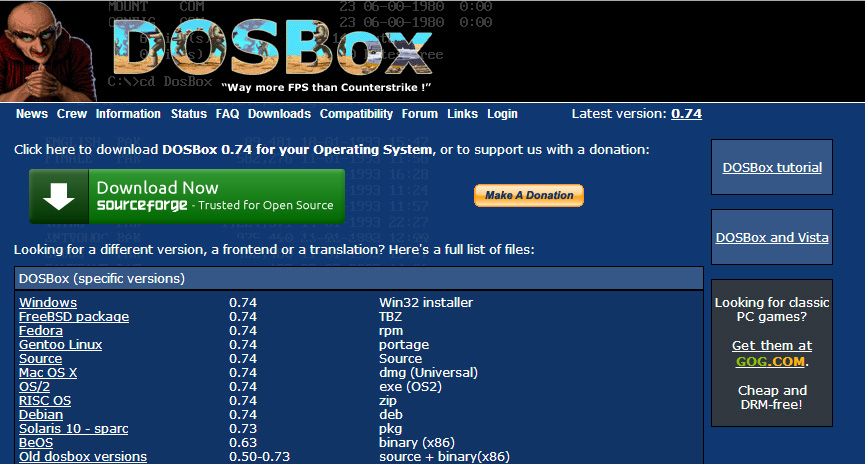
Task: Click the DOSBox logo banner image
Action: click(x=273, y=49)
